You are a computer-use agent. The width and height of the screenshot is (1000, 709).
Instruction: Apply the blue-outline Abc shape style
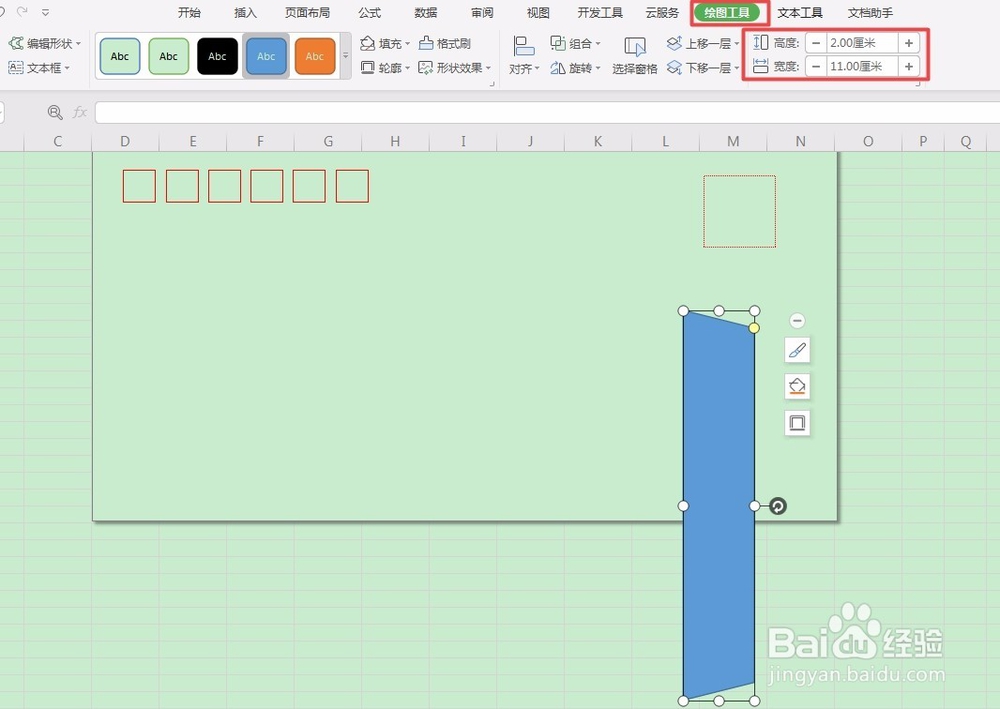click(120, 56)
